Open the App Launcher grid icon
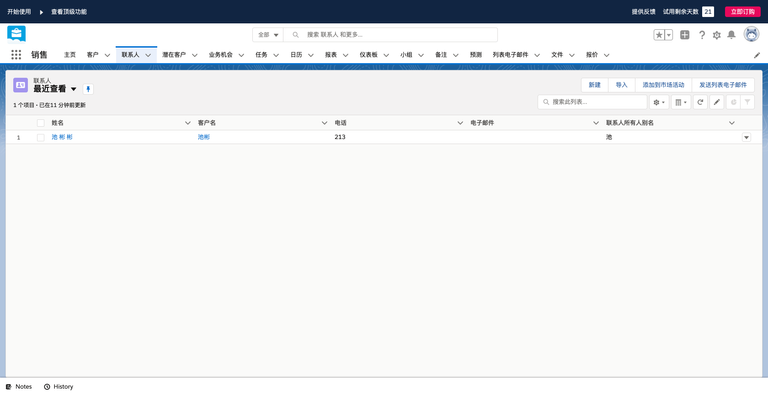The width and height of the screenshot is (768, 396). [16, 55]
